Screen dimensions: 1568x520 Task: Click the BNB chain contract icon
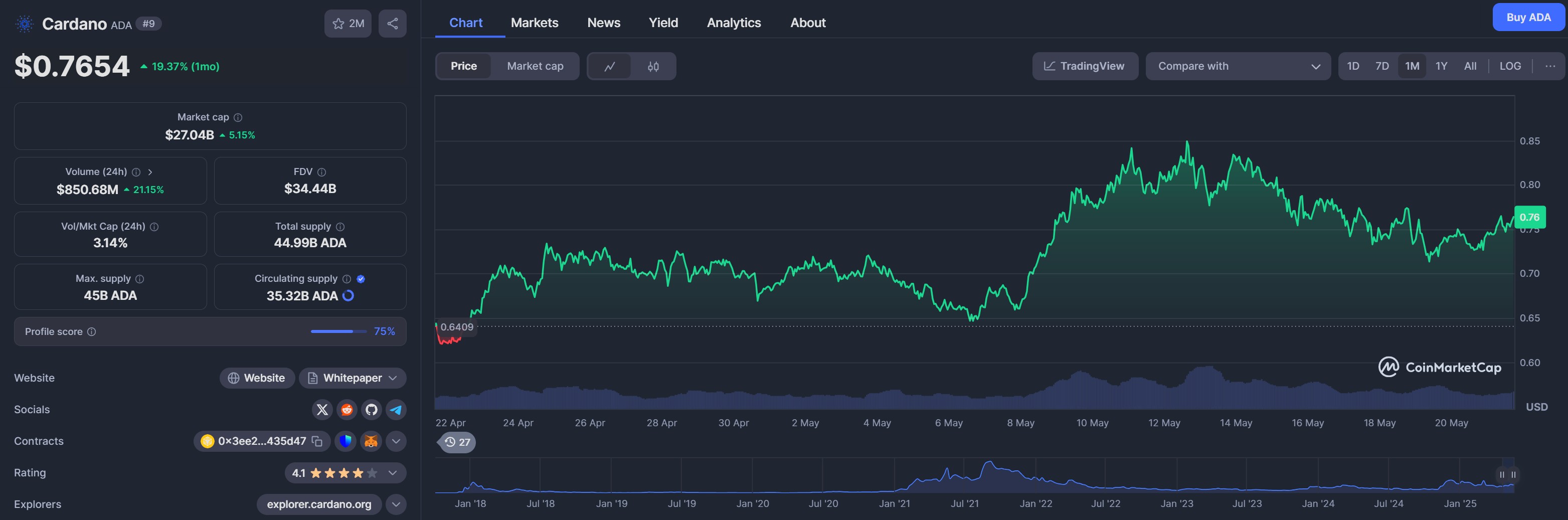point(208,441)
